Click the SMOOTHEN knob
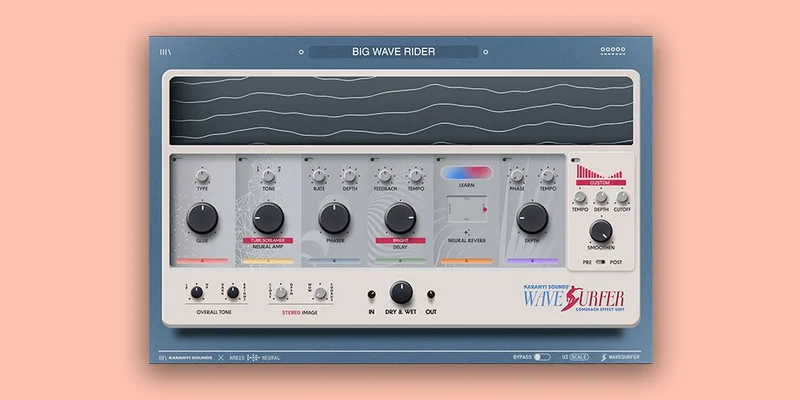The image size is (800, 400). coord(601,231)
